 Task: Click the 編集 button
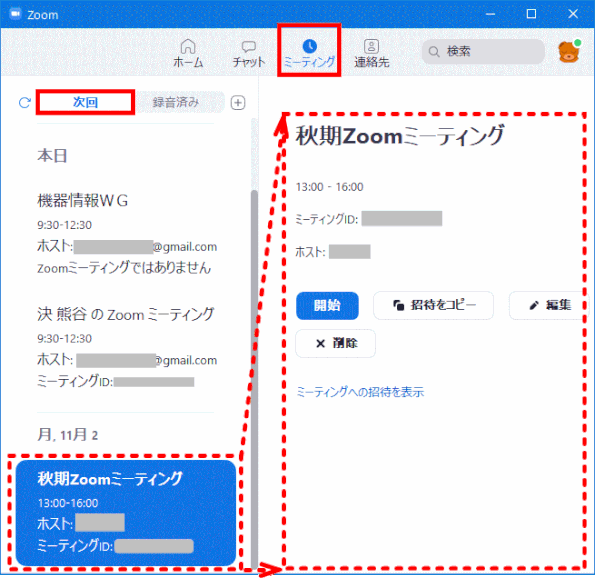click(x=548, y=306)
